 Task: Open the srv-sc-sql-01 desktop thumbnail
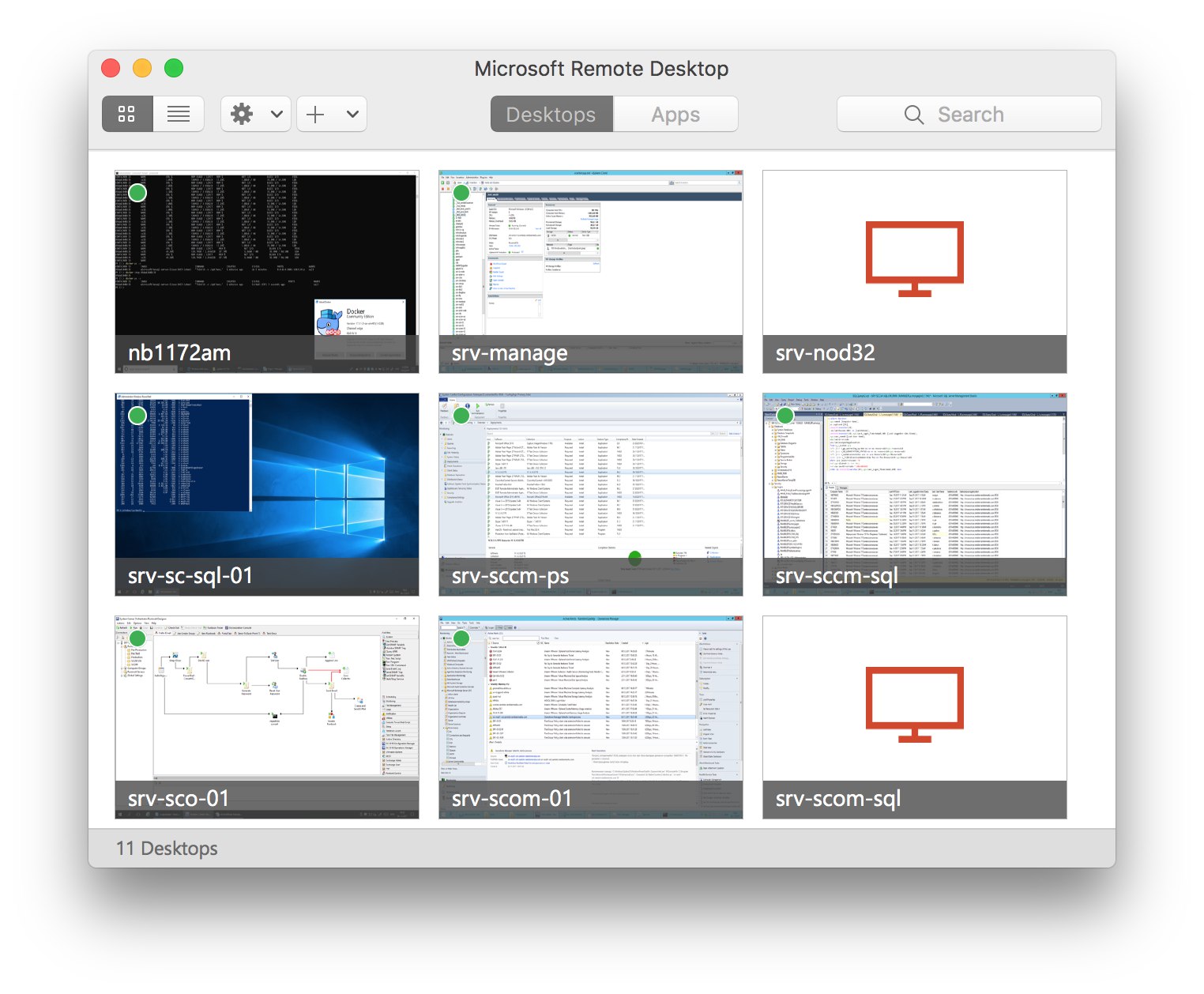click(x=267, y=495)
